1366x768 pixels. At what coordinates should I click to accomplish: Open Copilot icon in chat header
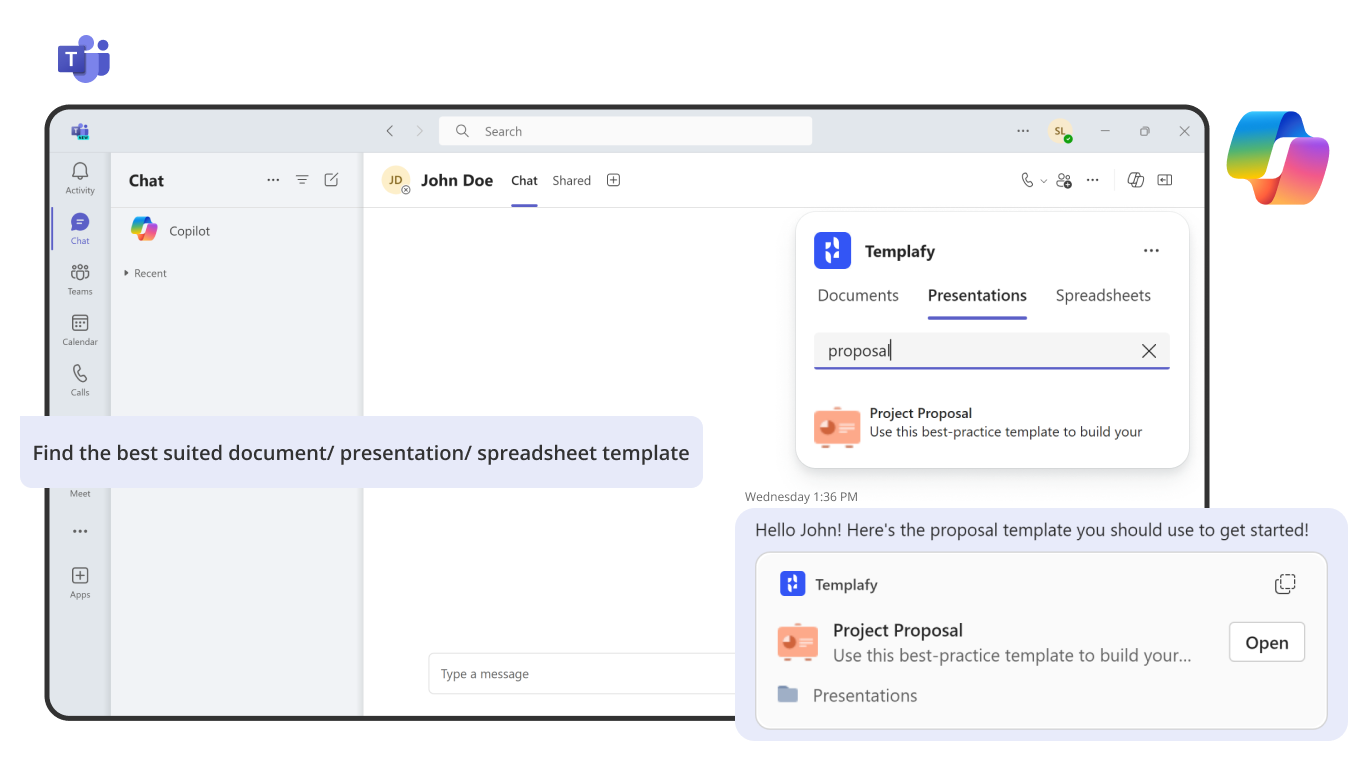click(x=1135, y=180)
